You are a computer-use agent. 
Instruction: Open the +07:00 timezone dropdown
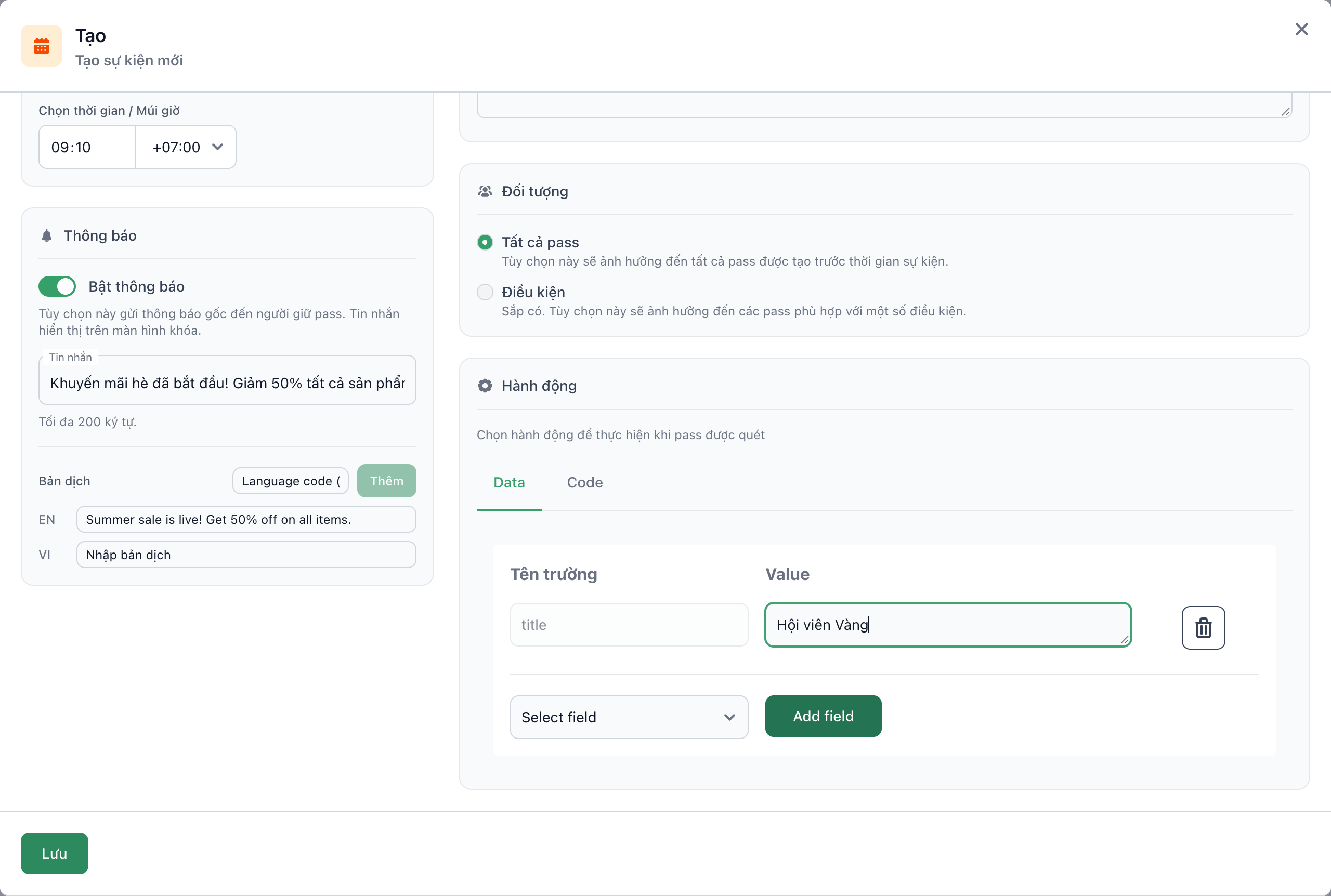point(186,147)
